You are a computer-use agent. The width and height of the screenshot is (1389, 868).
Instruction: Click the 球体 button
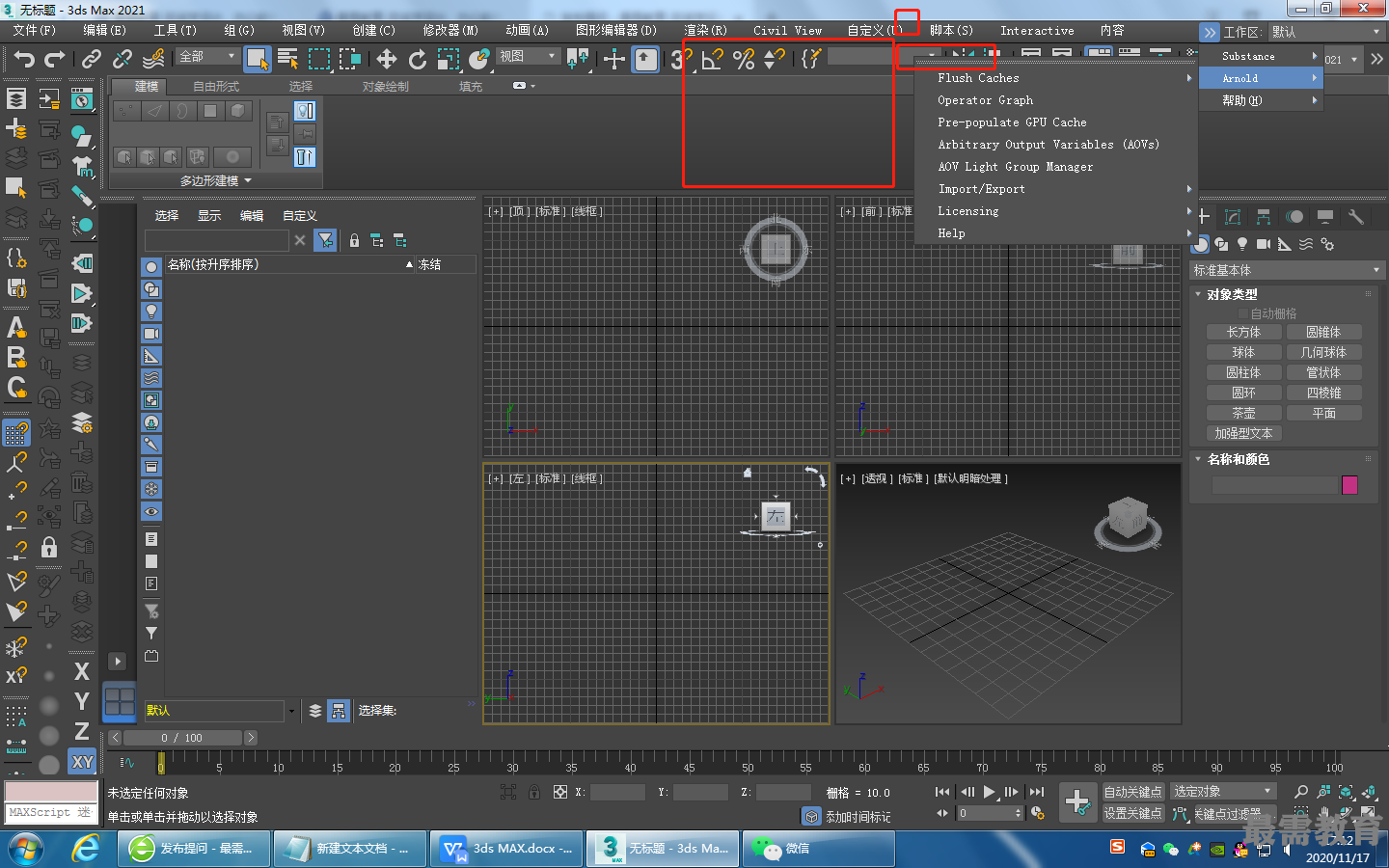pos(1244,352)
